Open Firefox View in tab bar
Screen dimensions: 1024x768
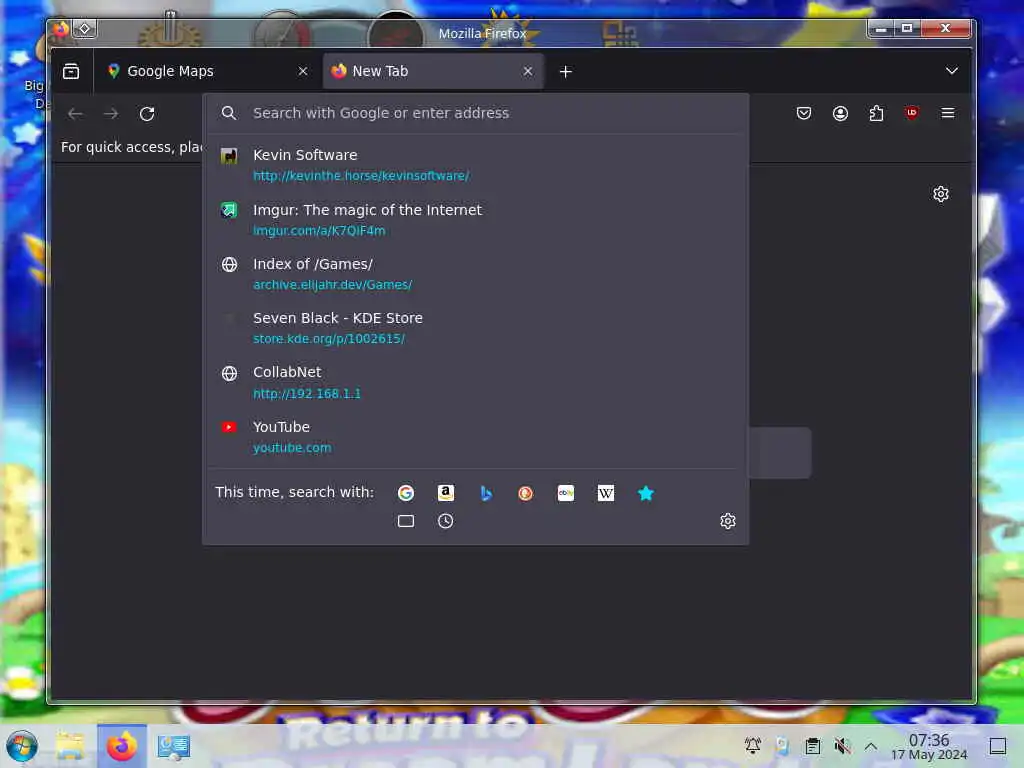[71, 71]
